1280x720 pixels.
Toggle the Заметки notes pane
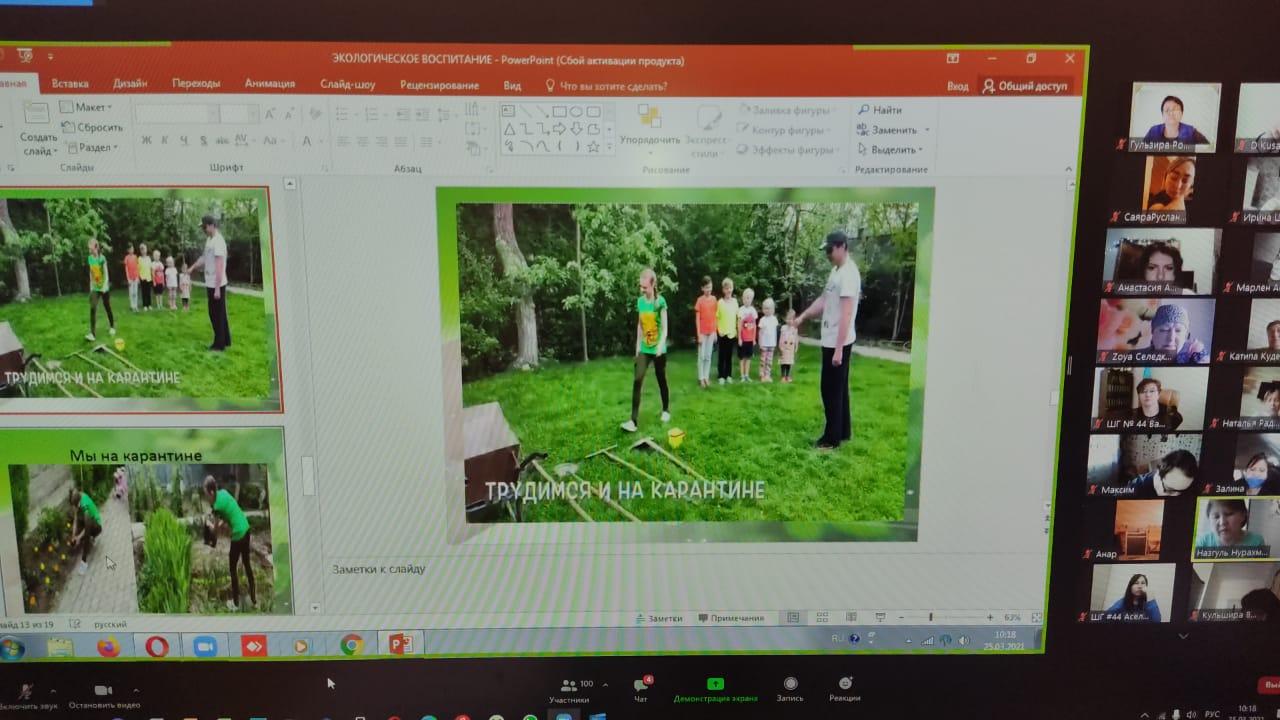coord(659,618)
